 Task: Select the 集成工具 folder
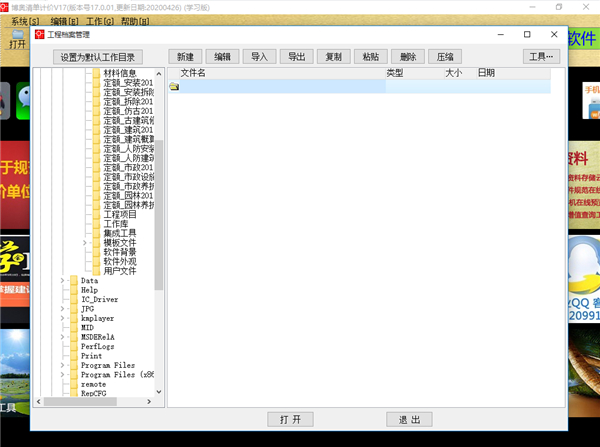118,233
